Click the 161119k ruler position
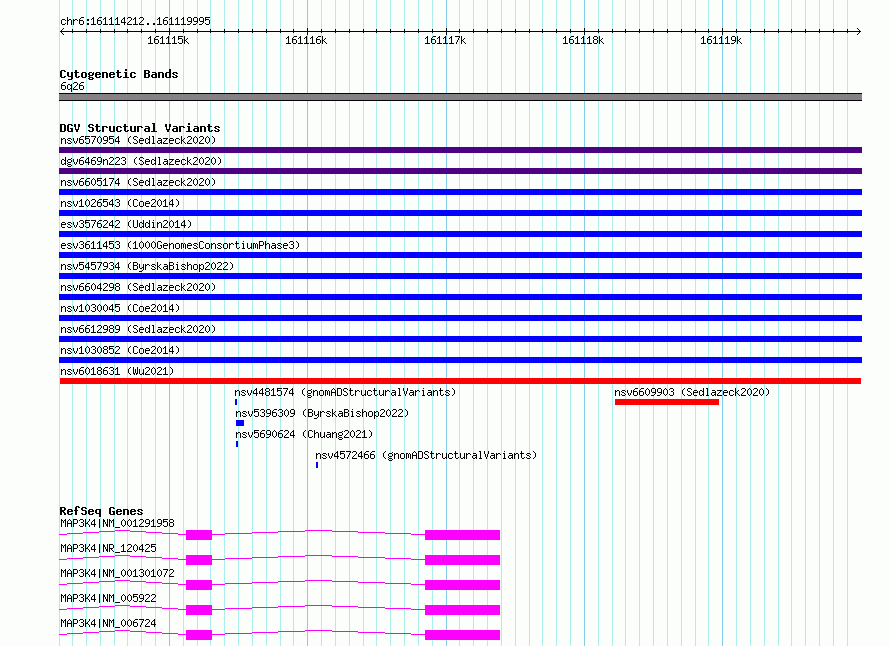 pyautogui.click(x=721, y=40)
